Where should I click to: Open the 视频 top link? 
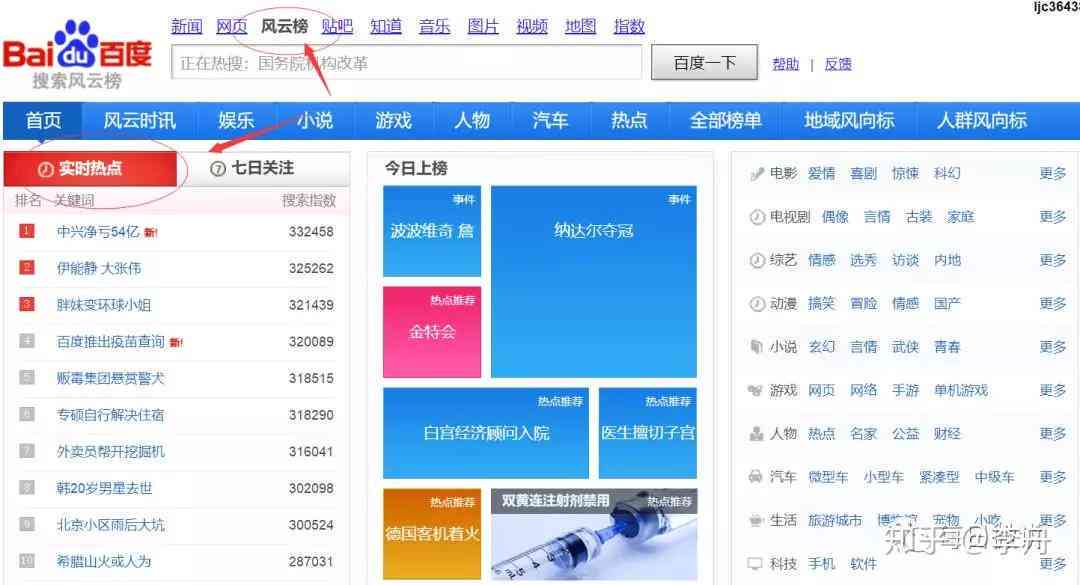tap(532, 26)
